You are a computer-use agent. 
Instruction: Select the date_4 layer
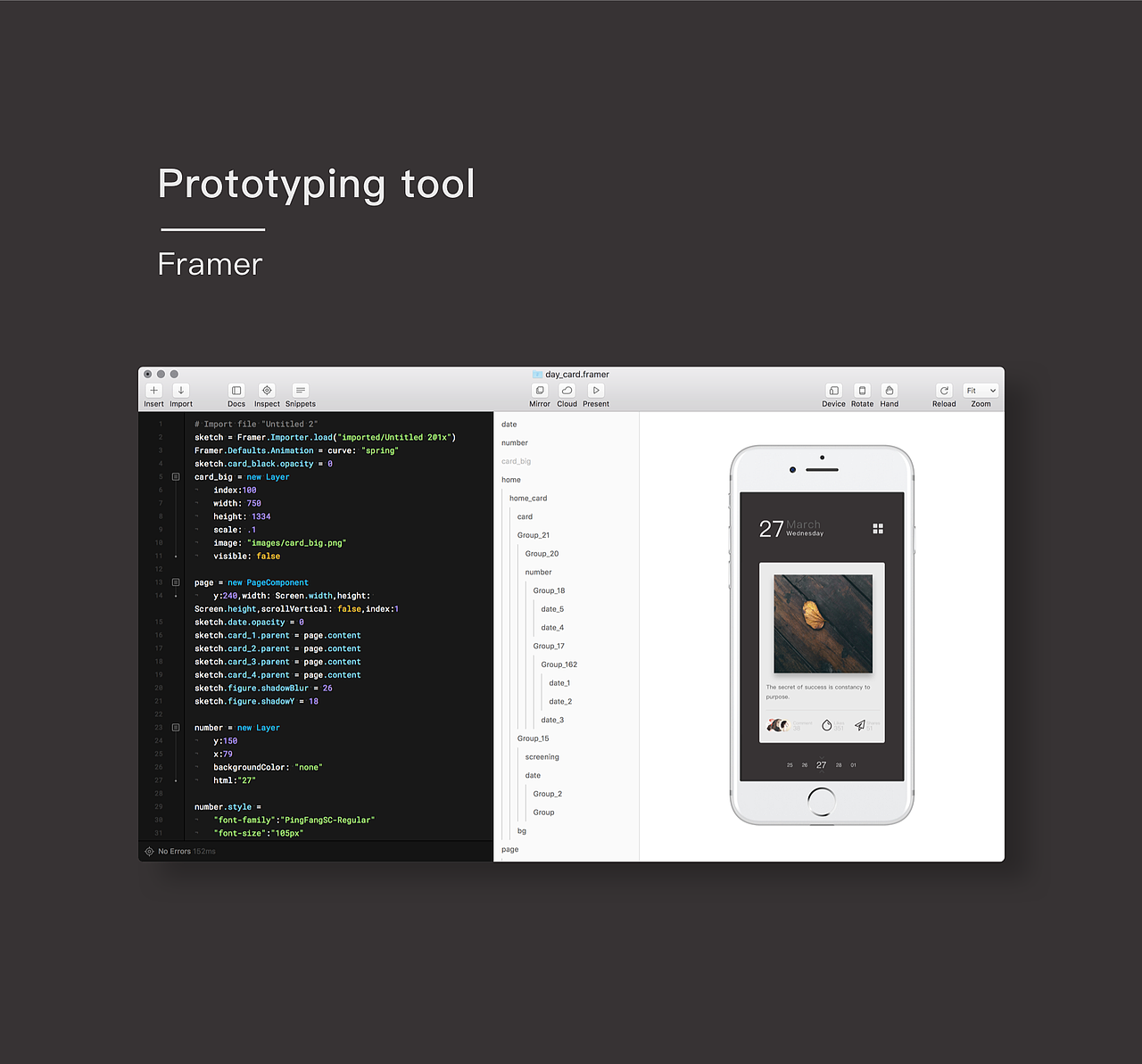pos(552,628)
